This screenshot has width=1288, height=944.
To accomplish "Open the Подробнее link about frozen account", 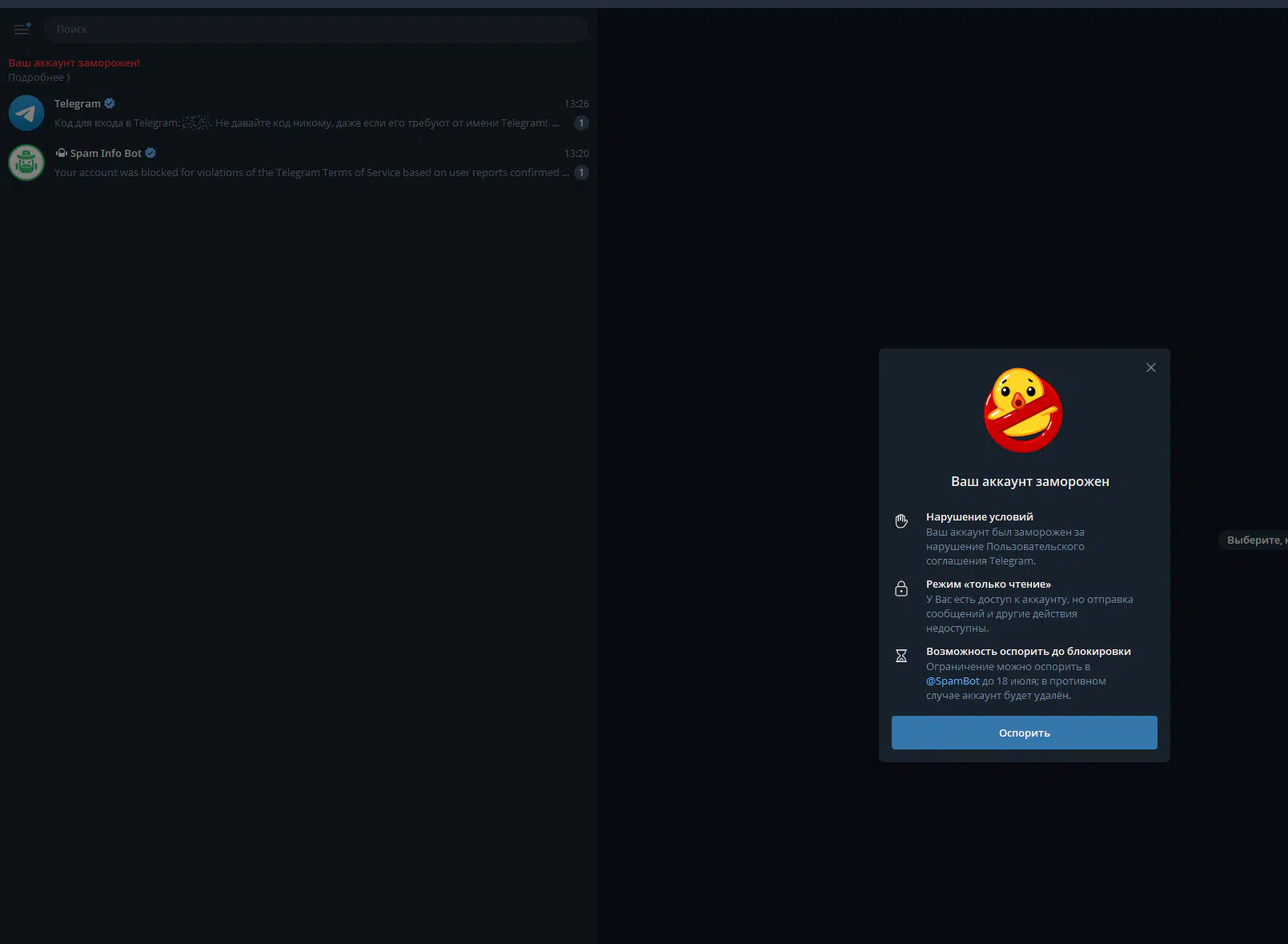I will tap(39, 78).
